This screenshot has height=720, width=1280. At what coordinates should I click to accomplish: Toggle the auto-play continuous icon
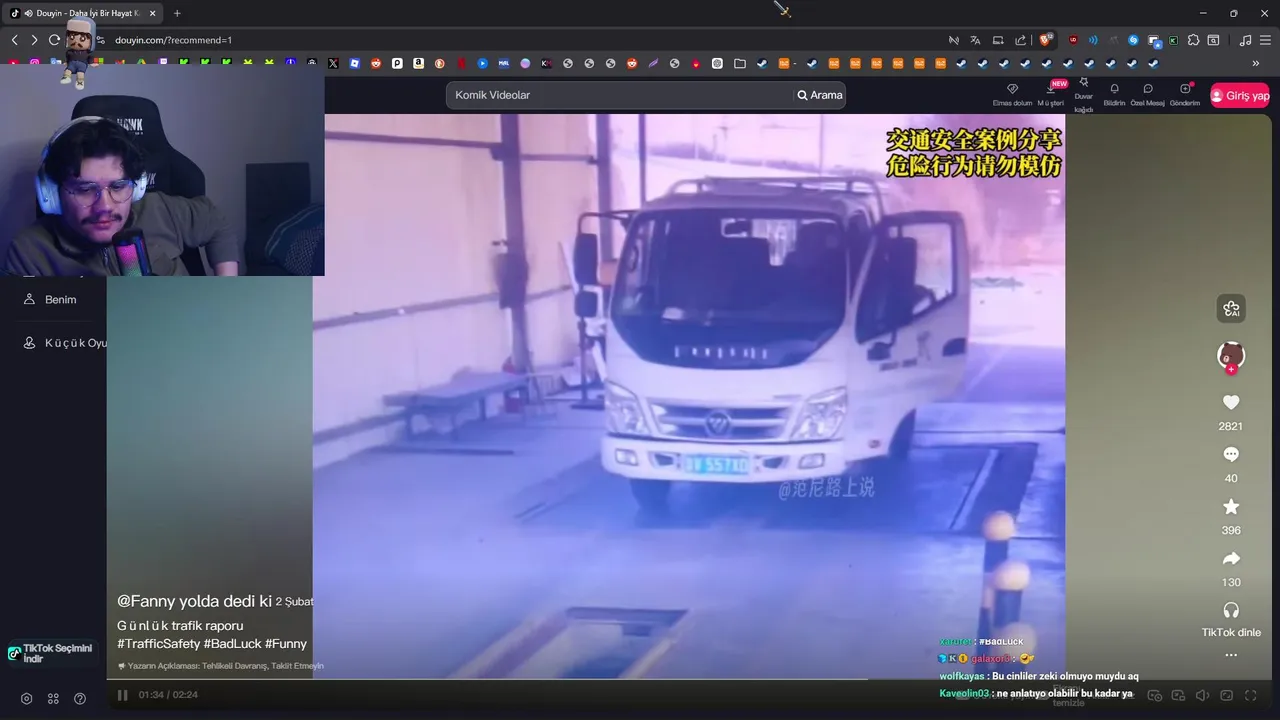click(x=1155, y=696)
